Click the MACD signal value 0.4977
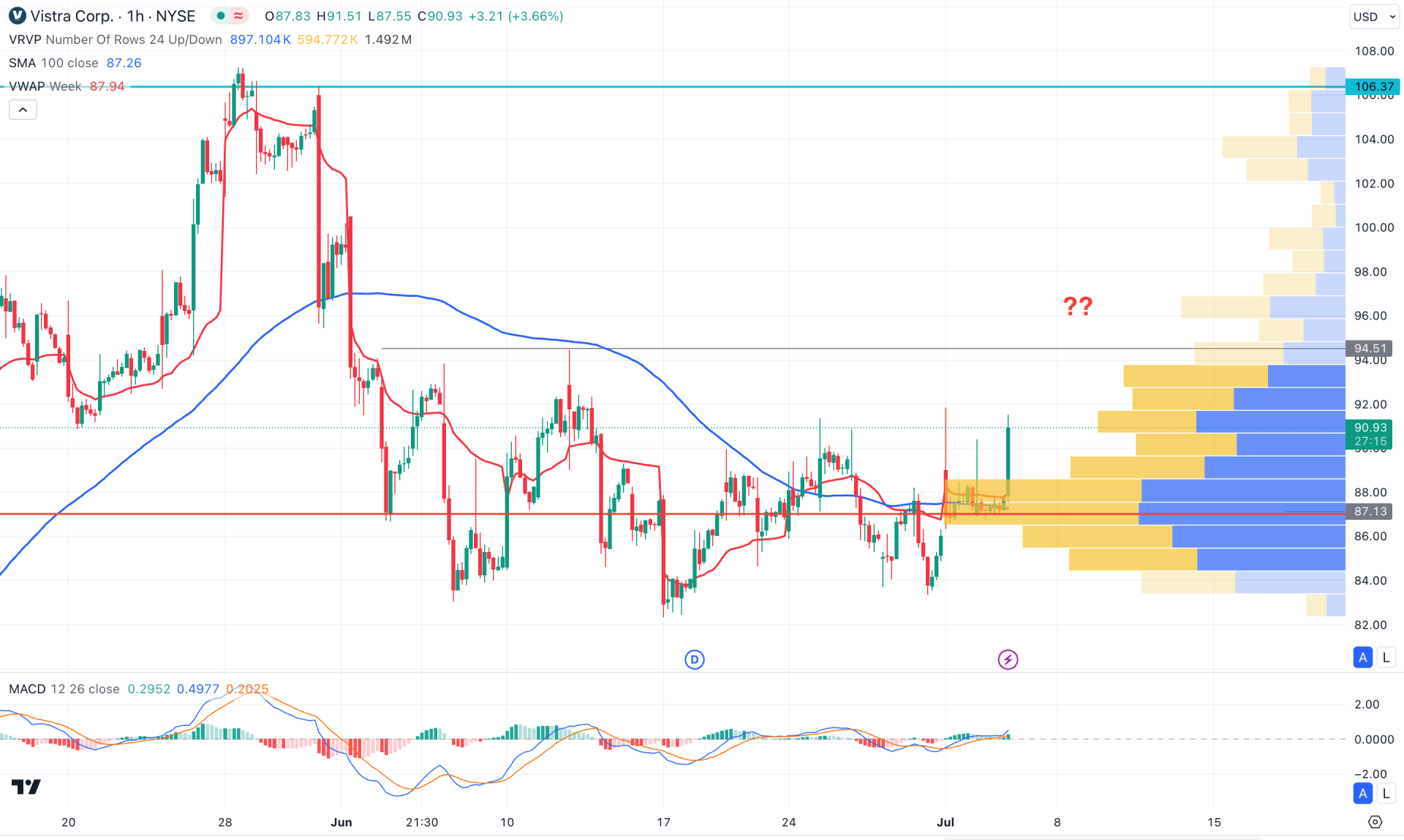 click(198, 689)
